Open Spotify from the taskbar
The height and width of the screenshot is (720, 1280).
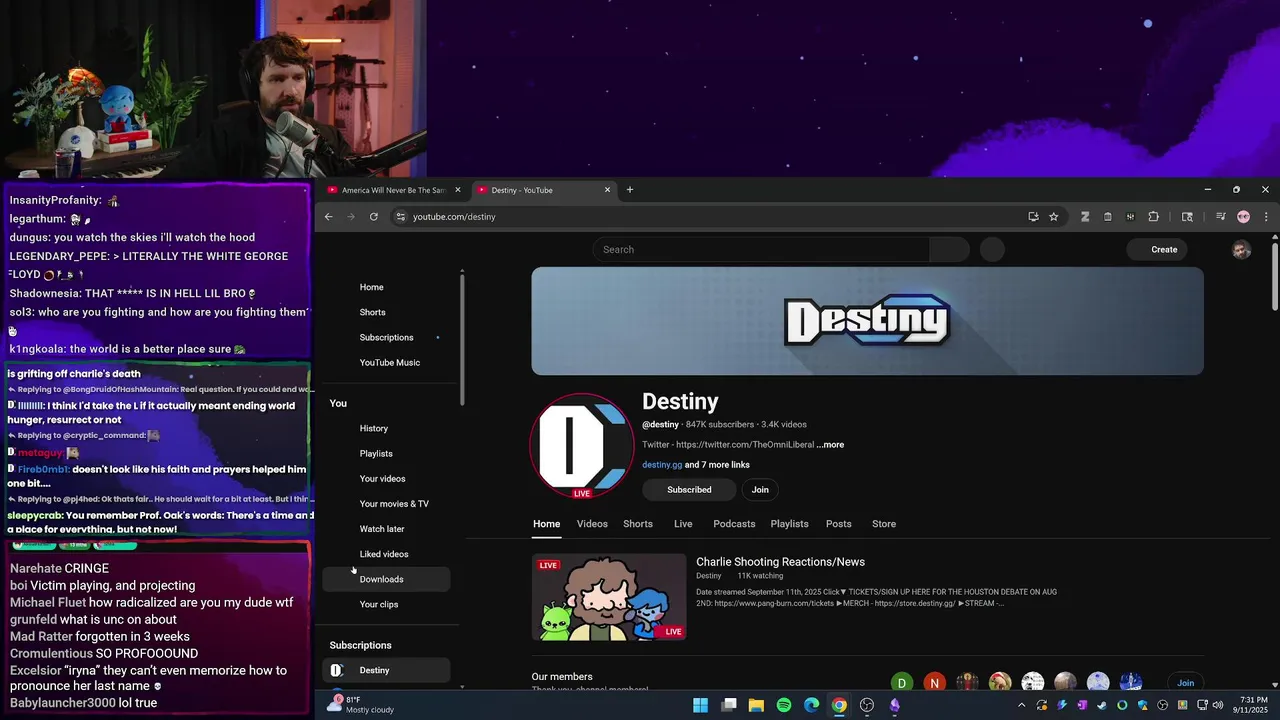(x=784, y=705)
